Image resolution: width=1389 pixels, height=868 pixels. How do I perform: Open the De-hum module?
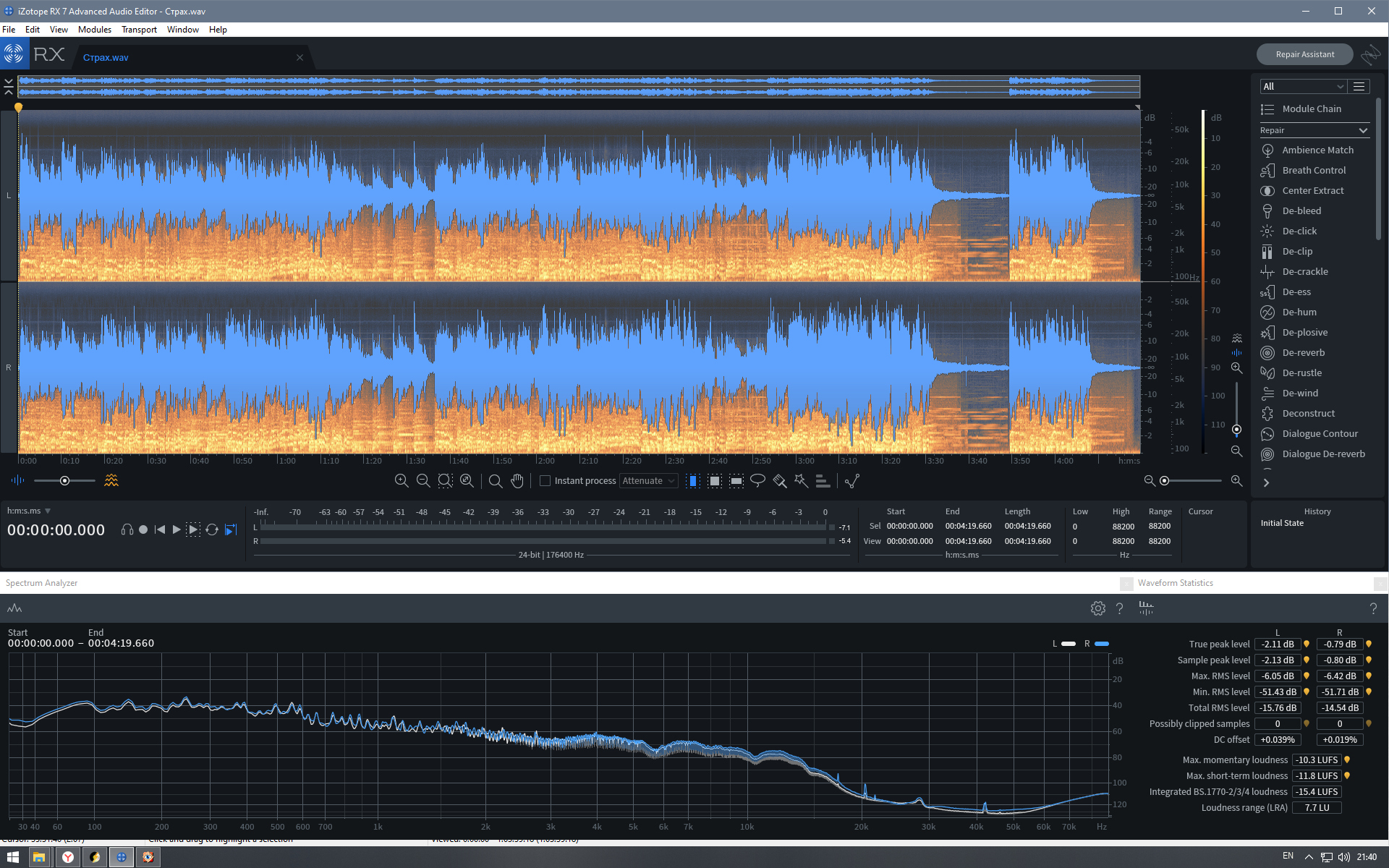click(1299, 312)
